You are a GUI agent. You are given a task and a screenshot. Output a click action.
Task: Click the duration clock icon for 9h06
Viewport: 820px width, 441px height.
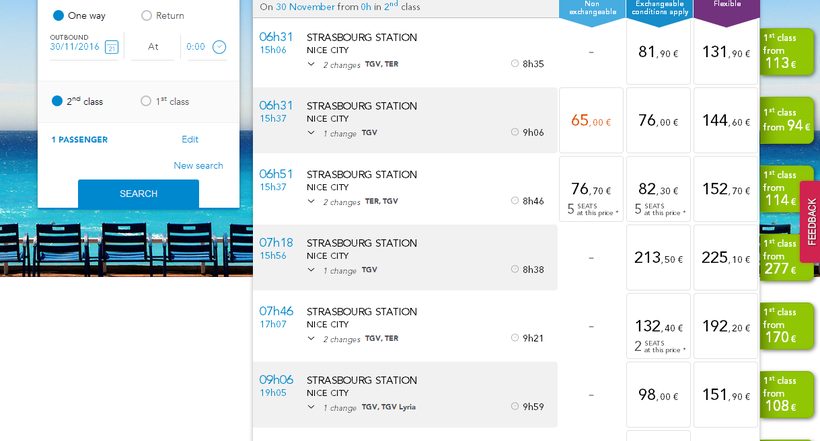pos(515,132)
